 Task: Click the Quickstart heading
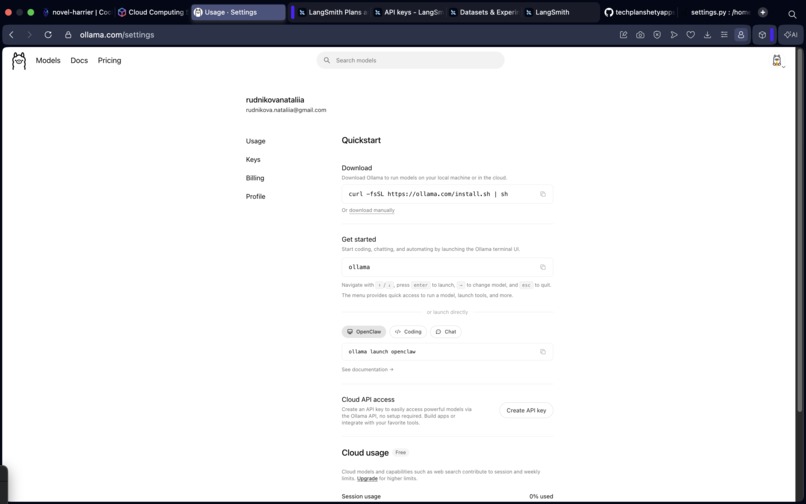point(361,140)
